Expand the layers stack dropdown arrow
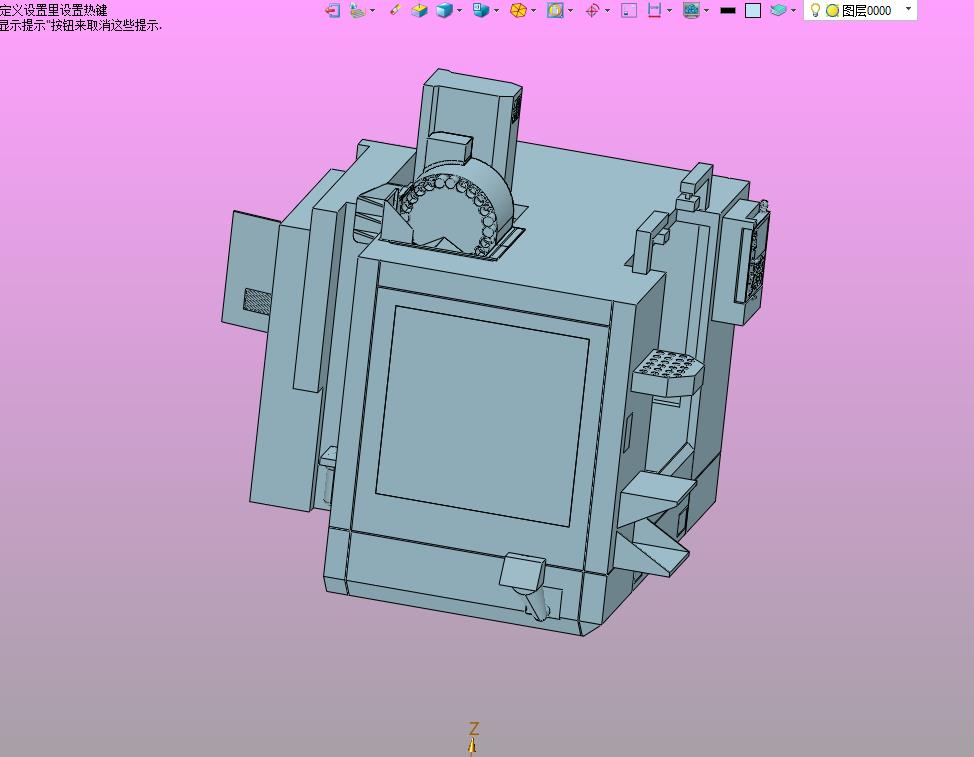Screen dimensions: 974x757 click(x=793, y=11)
